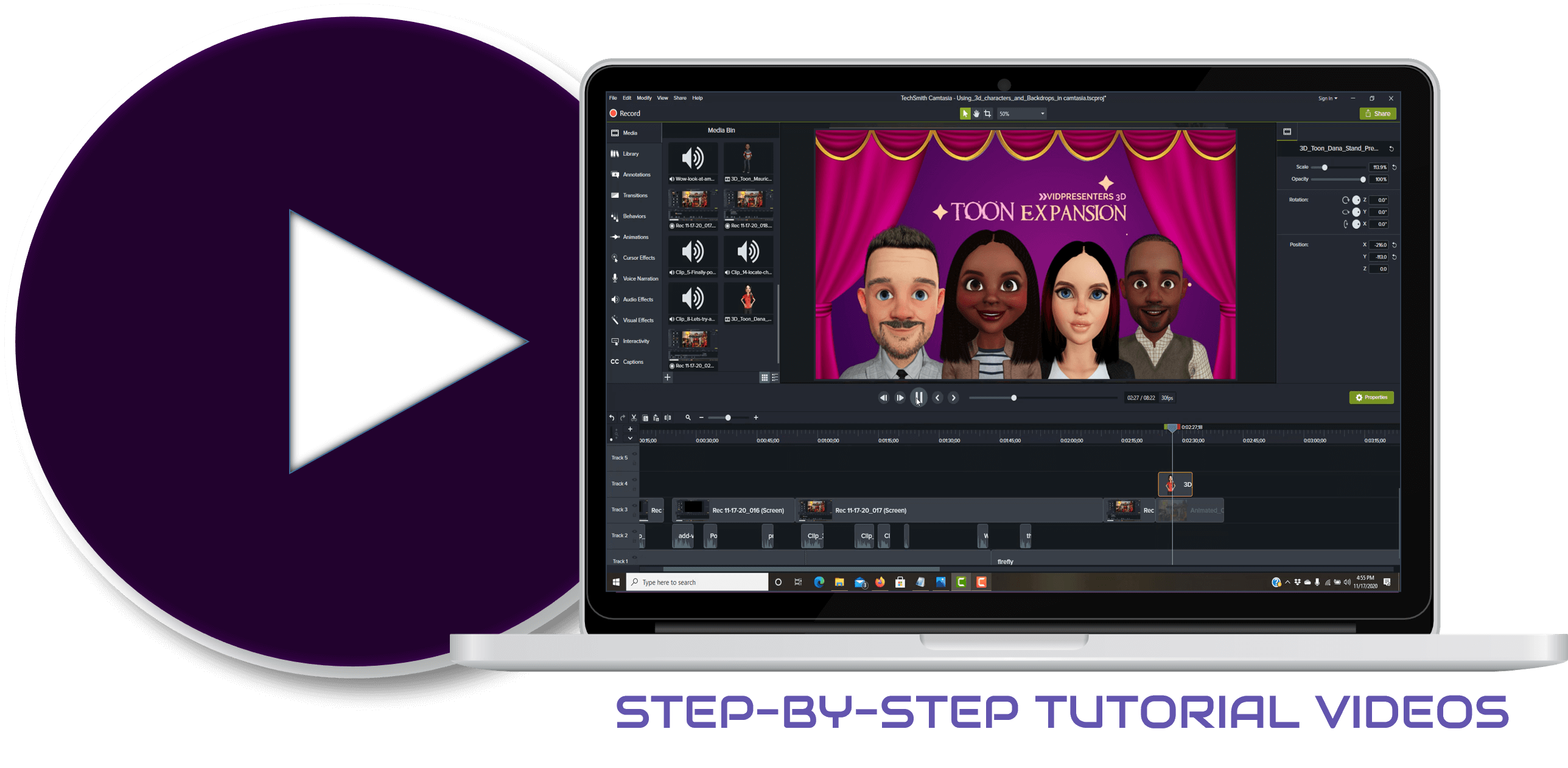
Task: Open the 50% canvas zoom dropdown
Action: [x=1021, y=114]
